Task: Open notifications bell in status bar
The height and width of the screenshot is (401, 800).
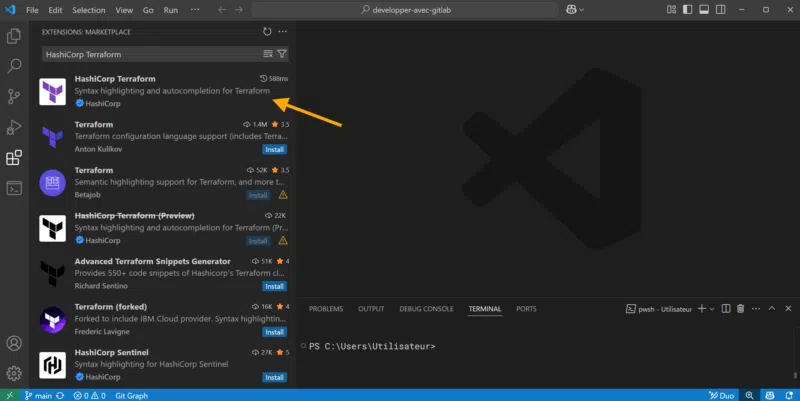Action: [789, 395]
